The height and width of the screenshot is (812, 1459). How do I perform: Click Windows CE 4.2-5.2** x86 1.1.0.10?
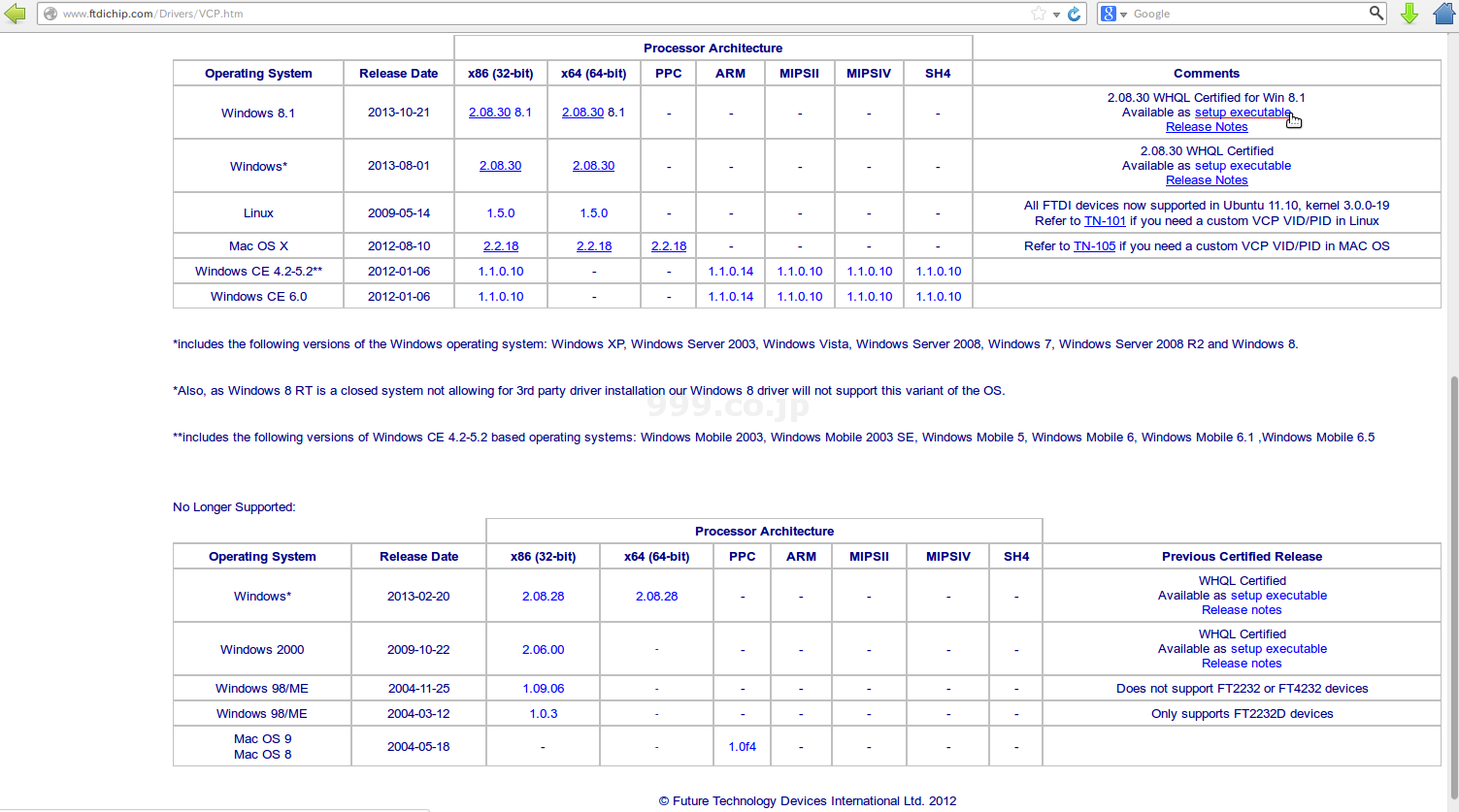(x=501, y=272)
